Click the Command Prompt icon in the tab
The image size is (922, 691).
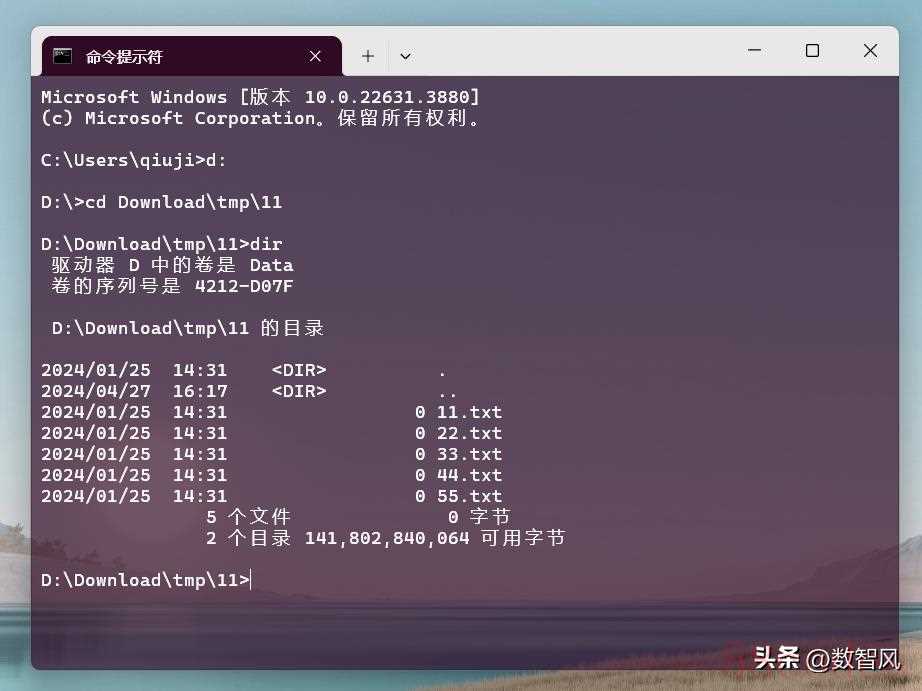click(x=62, y=56)
